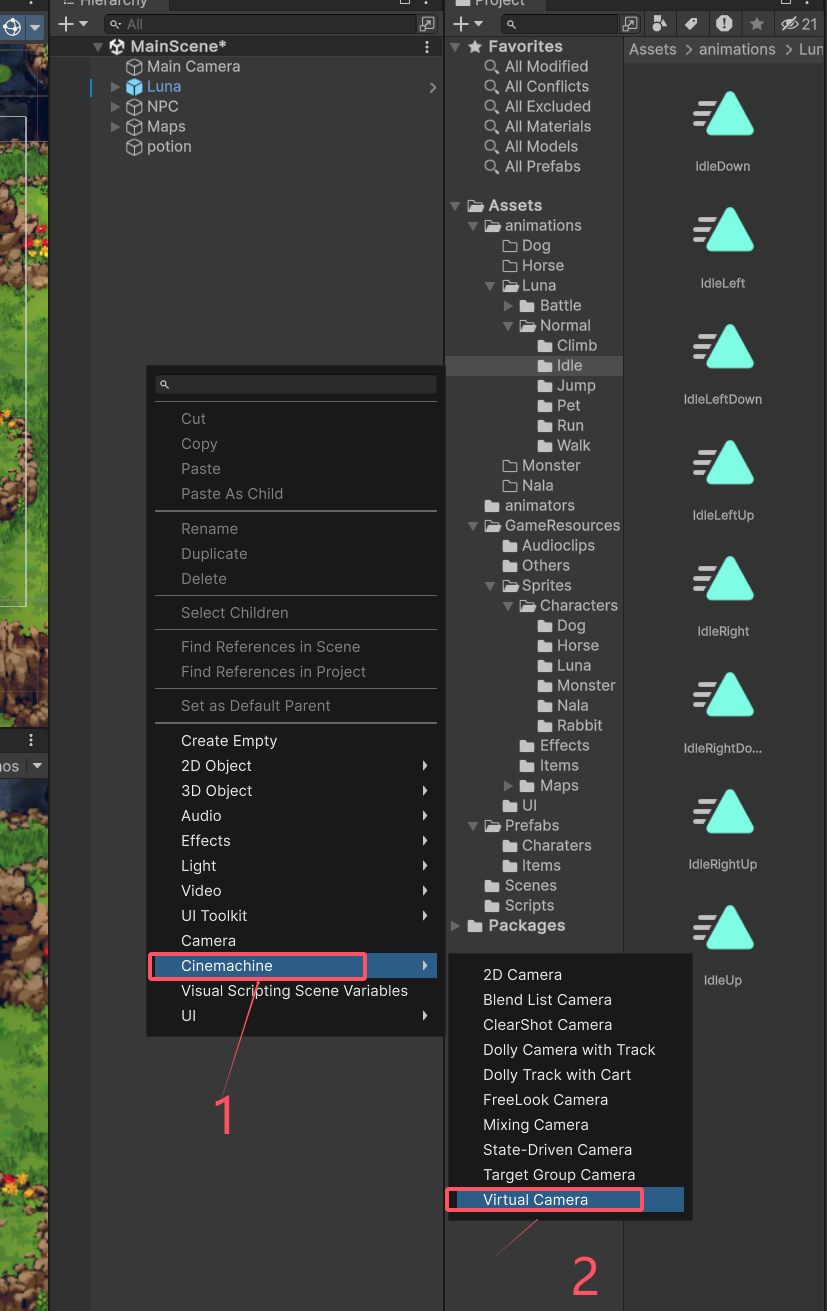
Task: Select the IdleRightDo... animation clip icon
Action: pyautogui.click(x=722, y=695)
